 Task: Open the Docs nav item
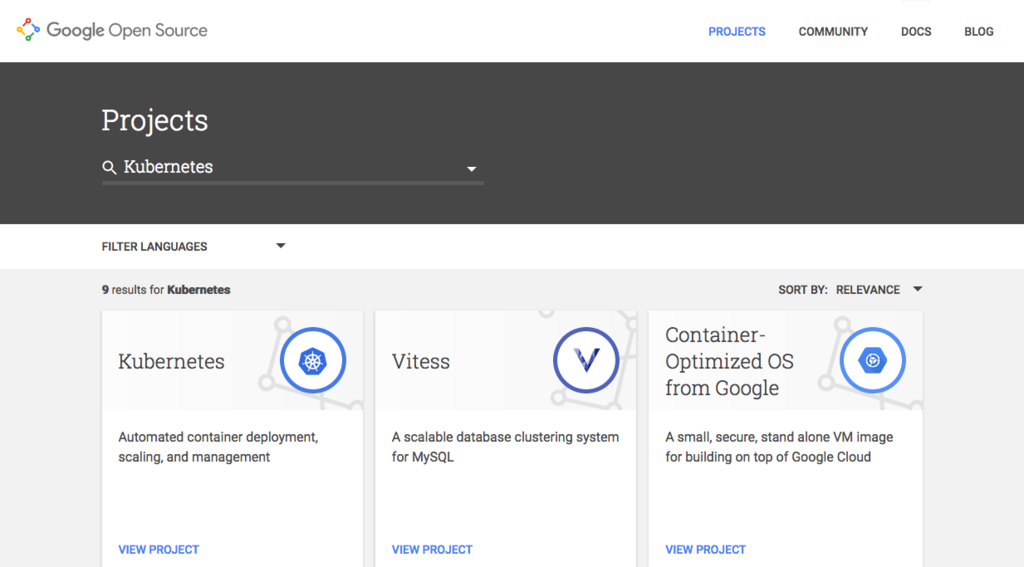tap(916, 31)
